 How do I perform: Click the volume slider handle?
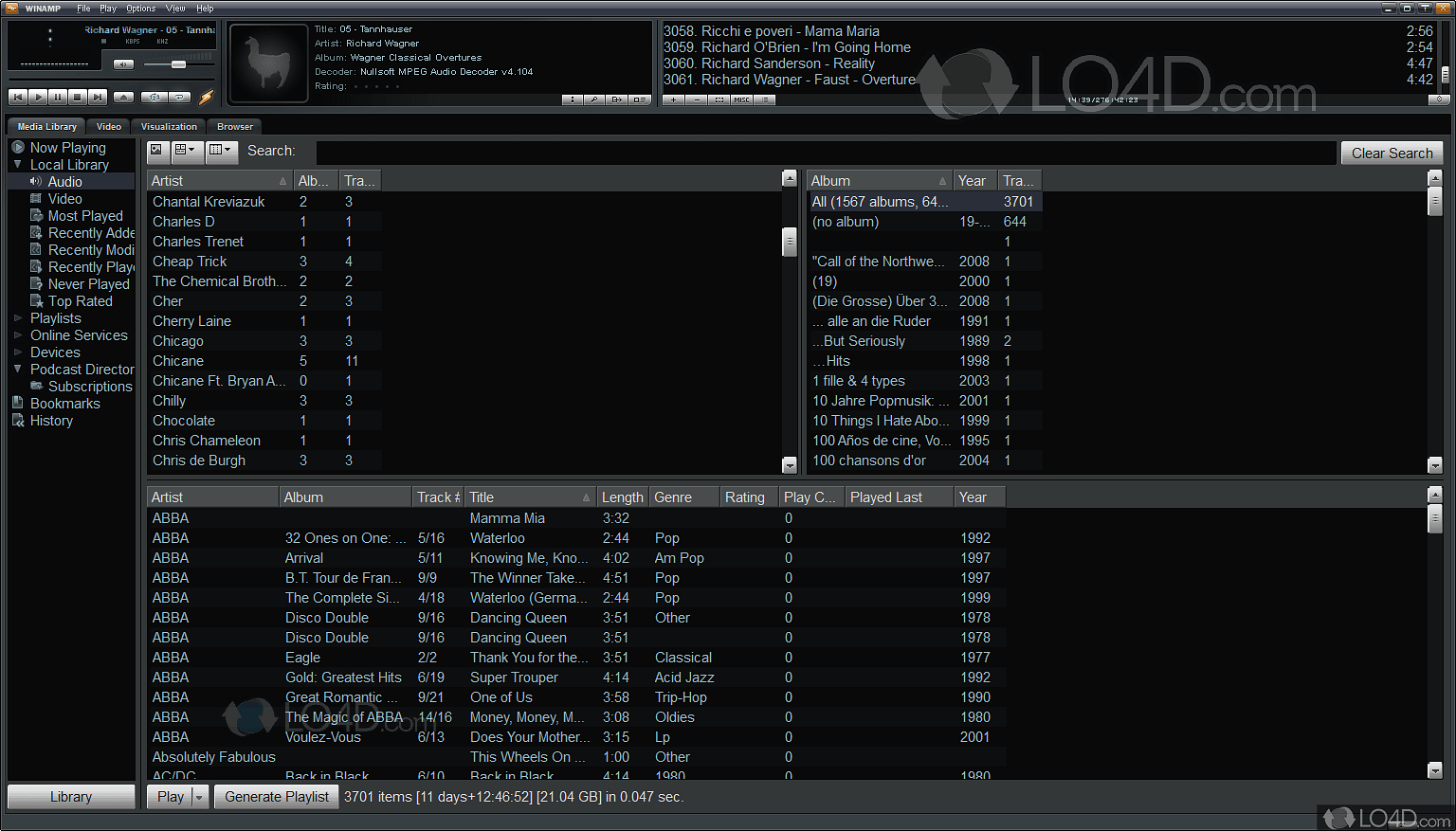pyautogui.click(x=178, y=64)
